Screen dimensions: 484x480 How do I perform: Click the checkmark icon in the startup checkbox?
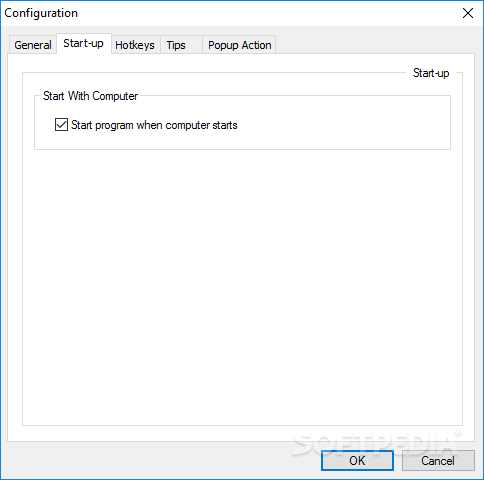[61, 125]
